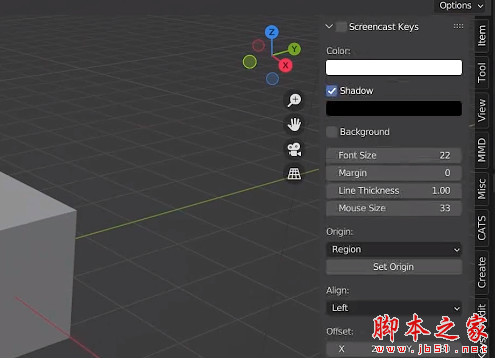Open the View sidebar tab
Viewport: 499px width, 360px height.
pos(482,110)
